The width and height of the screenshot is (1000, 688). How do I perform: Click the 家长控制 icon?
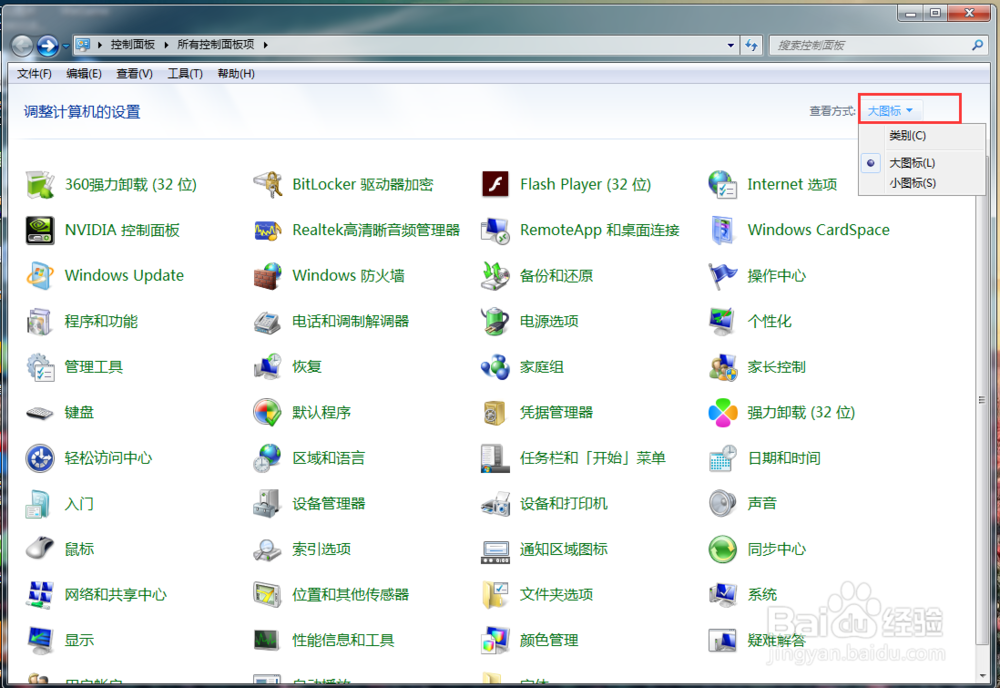coord(723,367)
